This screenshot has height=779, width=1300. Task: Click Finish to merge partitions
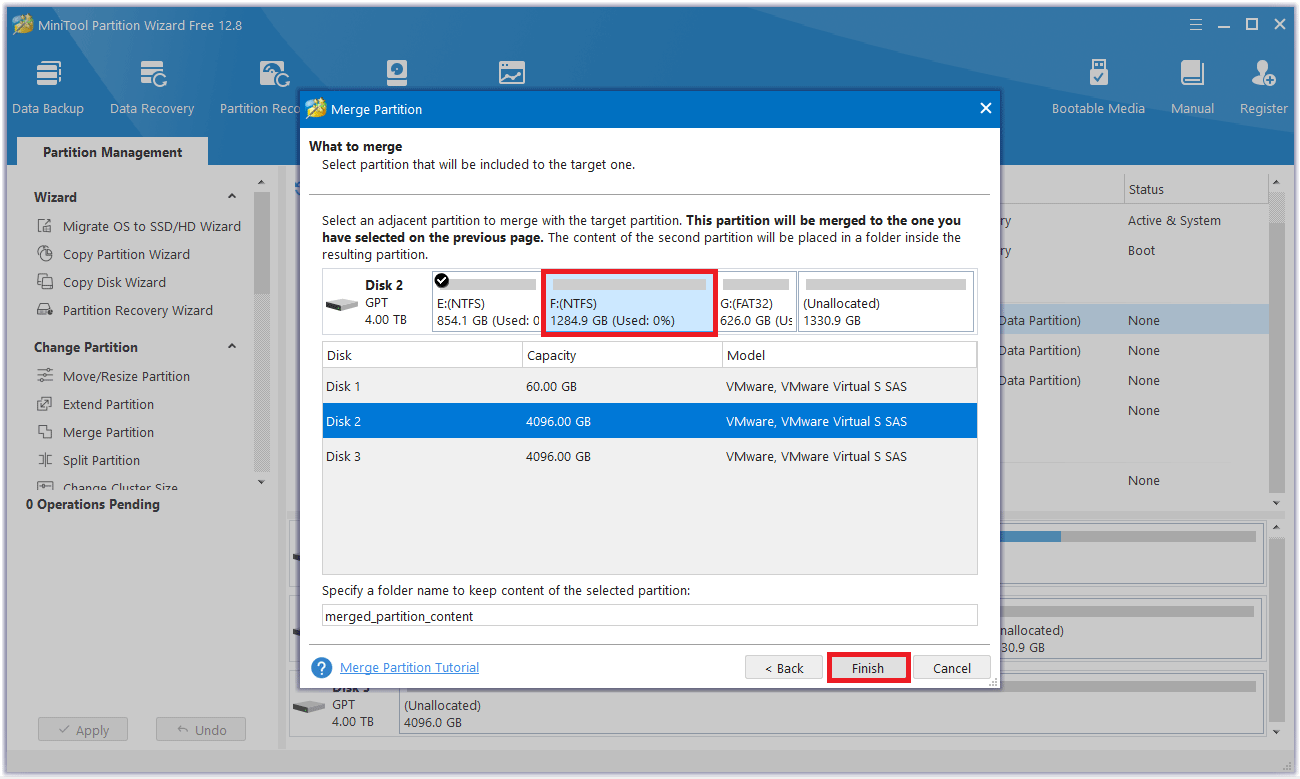click(868, 668)
